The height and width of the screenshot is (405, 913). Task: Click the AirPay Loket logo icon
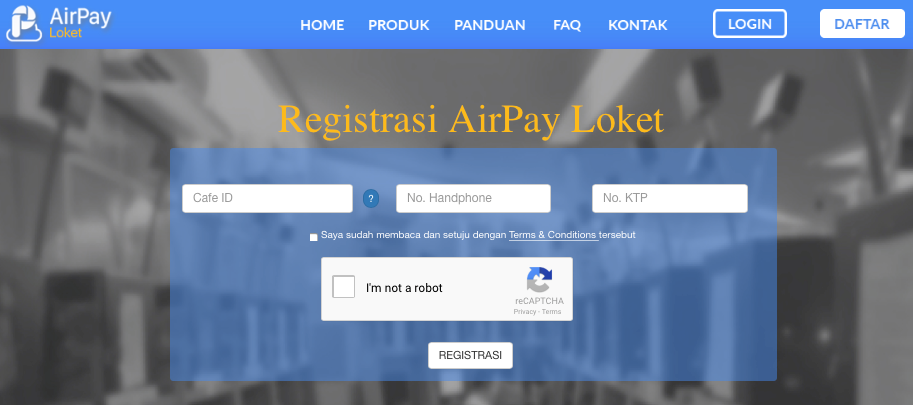[x=24, y=23]
